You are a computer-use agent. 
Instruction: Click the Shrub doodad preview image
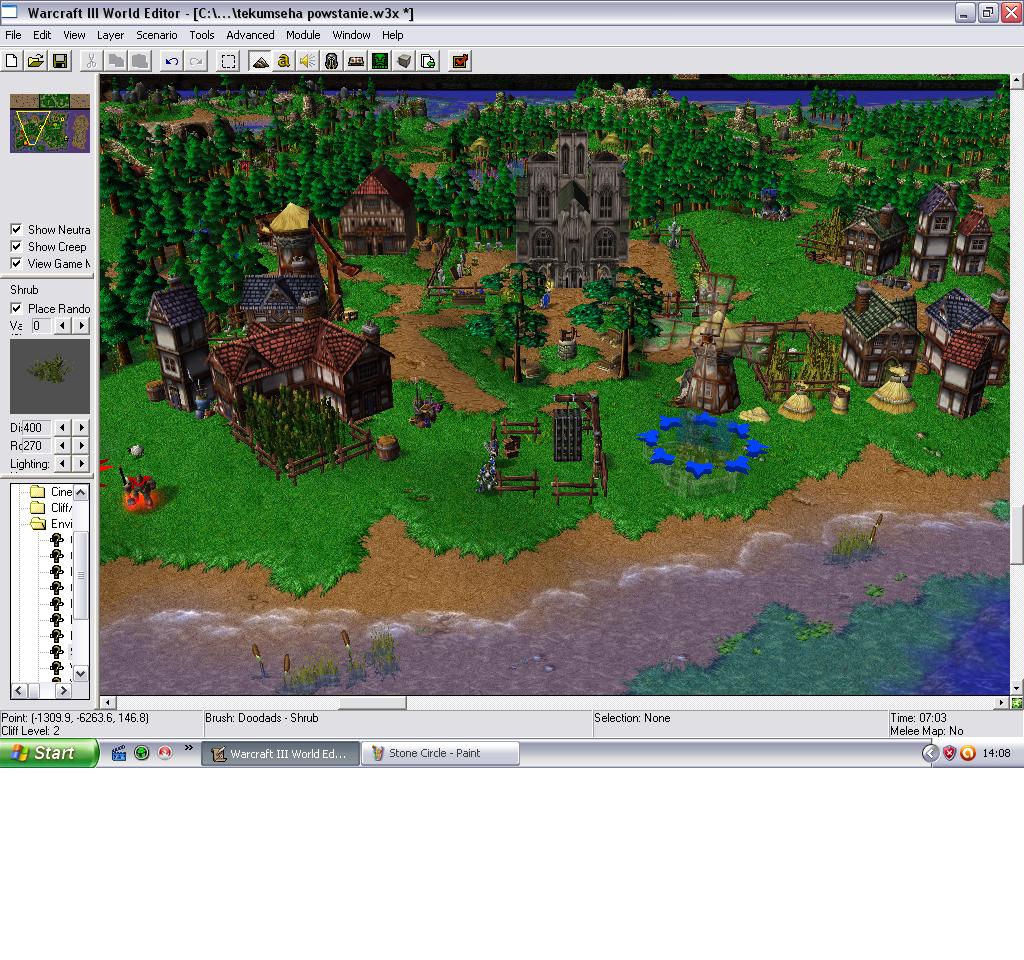pyautogui.click(x=50, y=376)
